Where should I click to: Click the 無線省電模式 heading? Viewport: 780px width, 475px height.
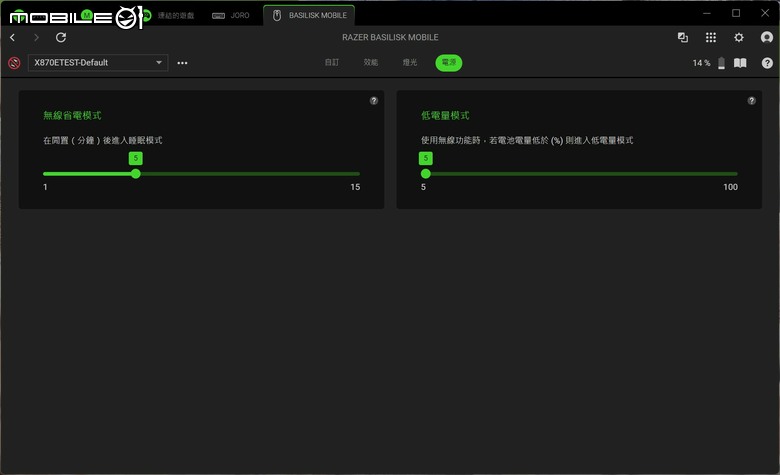(x=72, y=115)
